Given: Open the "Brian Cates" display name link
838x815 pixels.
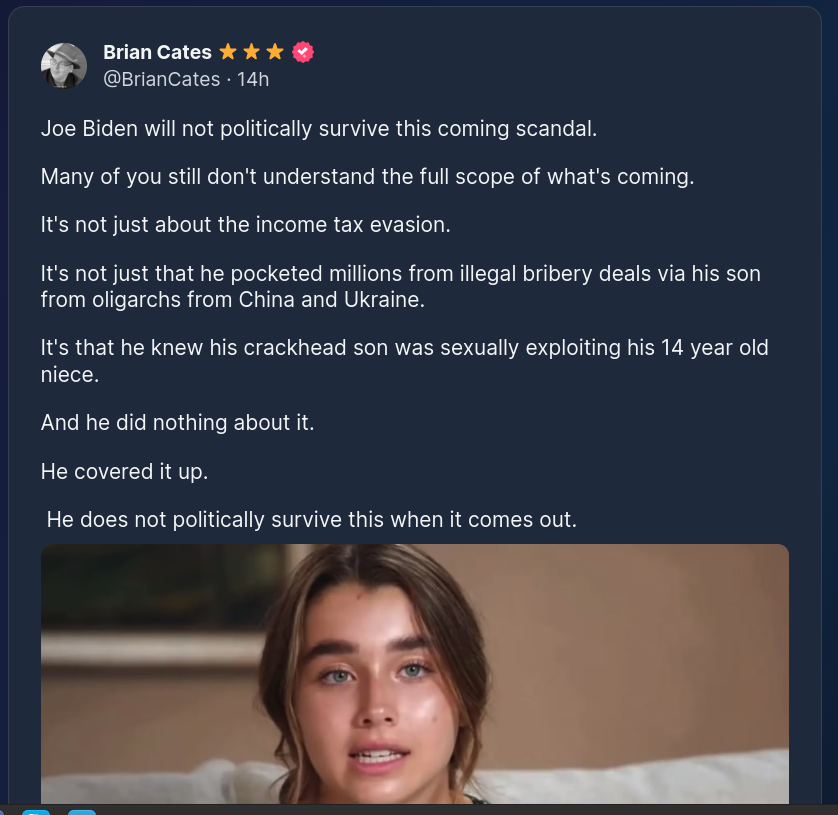Looking at the screenshot, I should (157, 52).
